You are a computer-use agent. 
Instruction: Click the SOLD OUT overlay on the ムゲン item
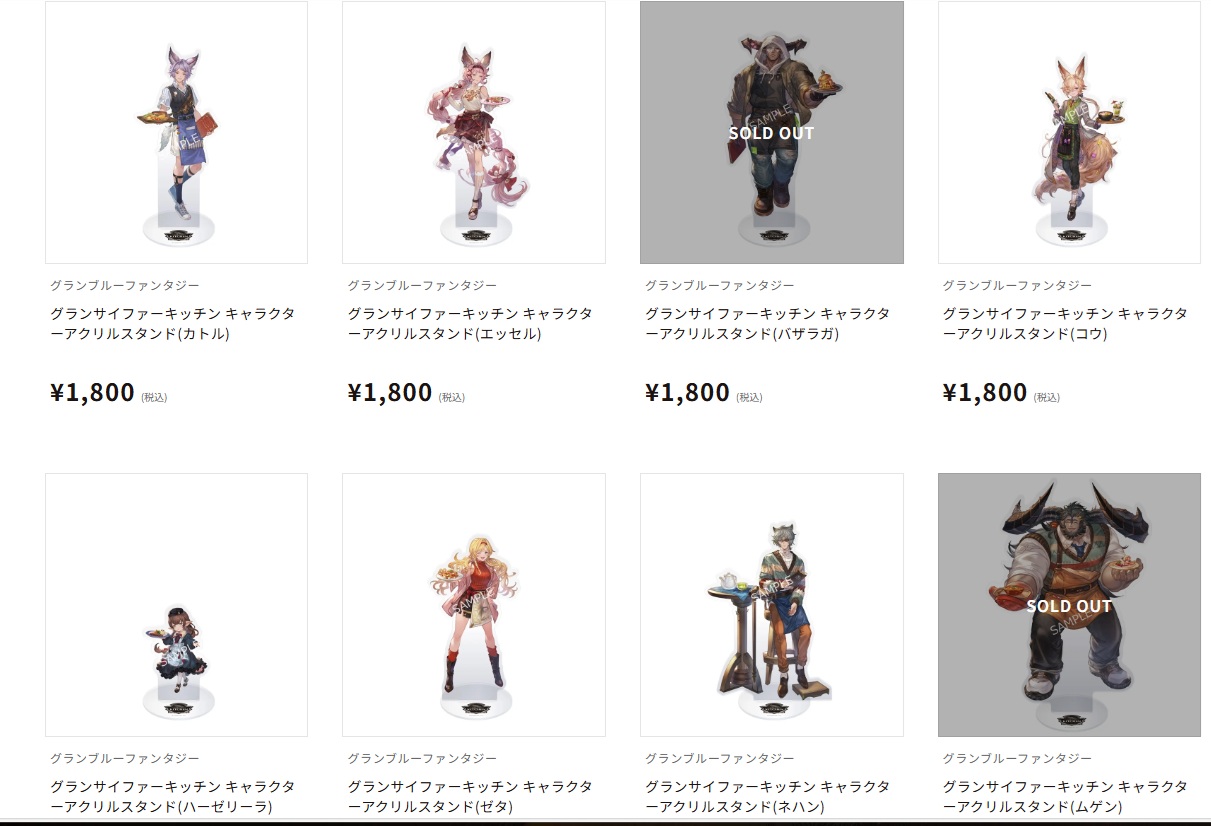[x=1069, y=606]
